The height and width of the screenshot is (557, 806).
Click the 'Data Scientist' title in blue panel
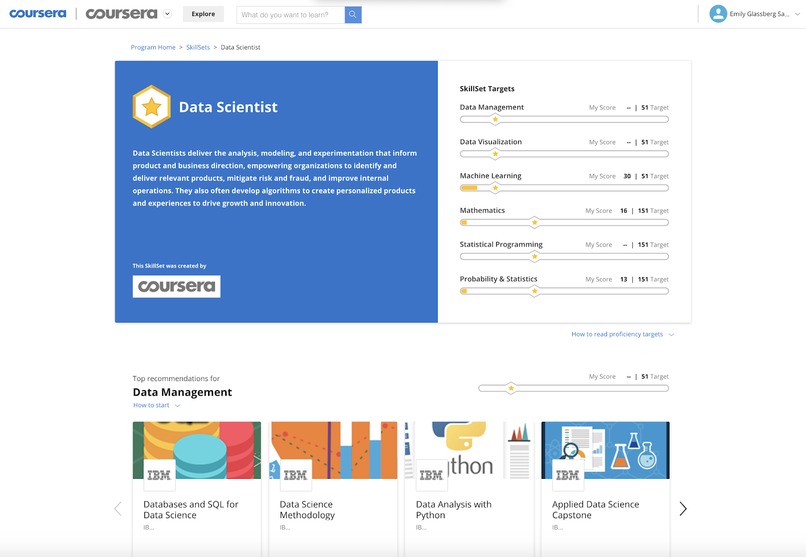pyautogui.click(x=228, y=107)
